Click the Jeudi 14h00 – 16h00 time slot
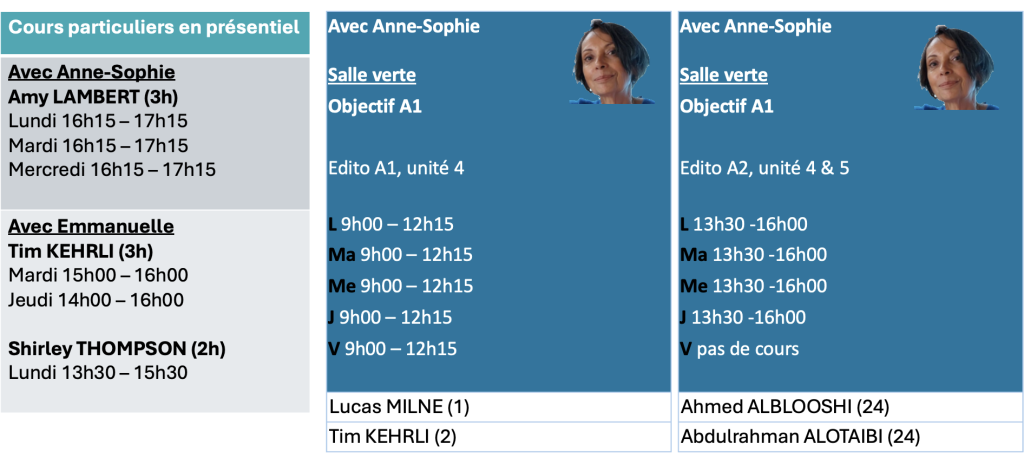 coord(96,300)
